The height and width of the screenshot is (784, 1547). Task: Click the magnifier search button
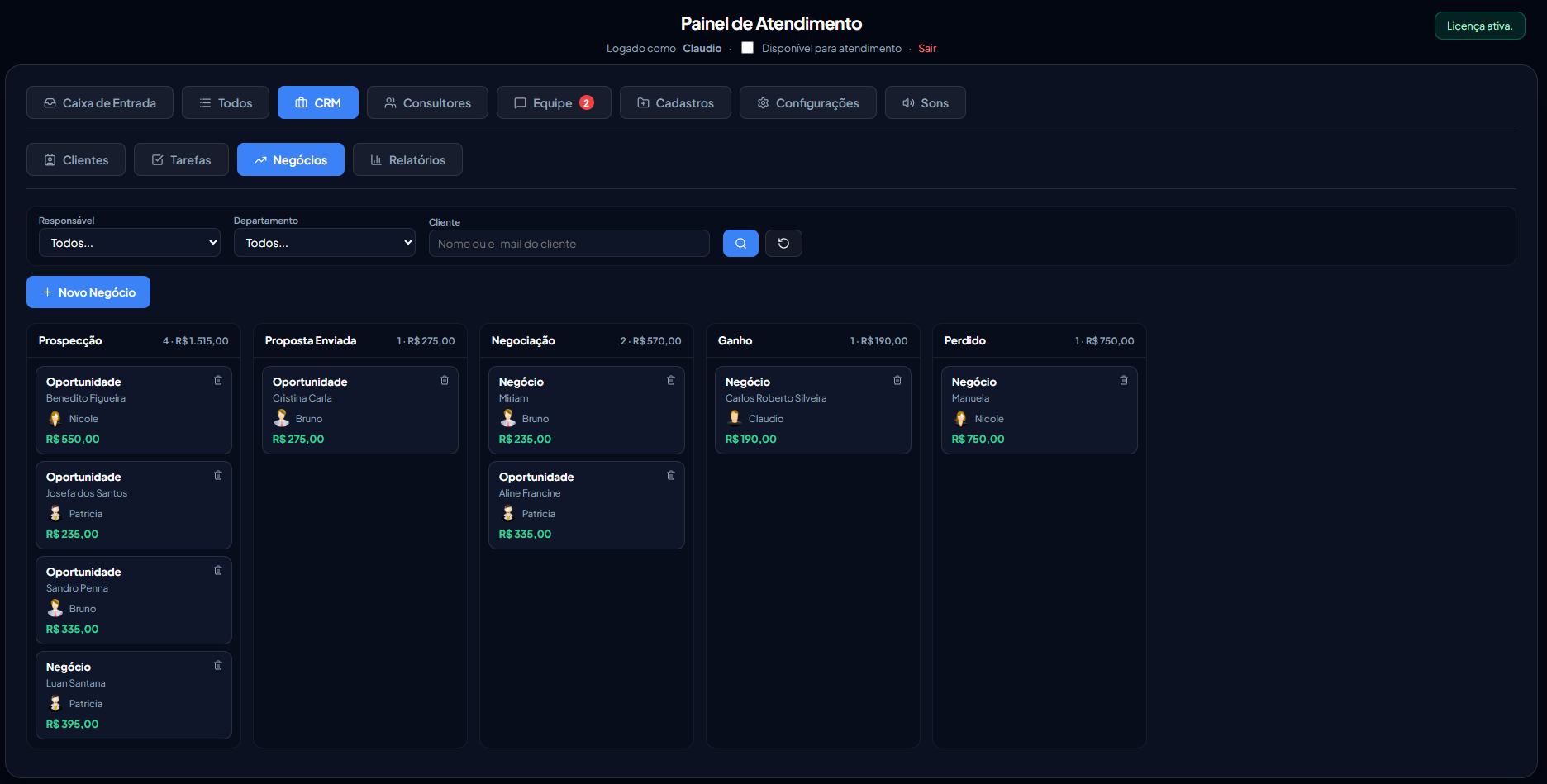point(740,244)
